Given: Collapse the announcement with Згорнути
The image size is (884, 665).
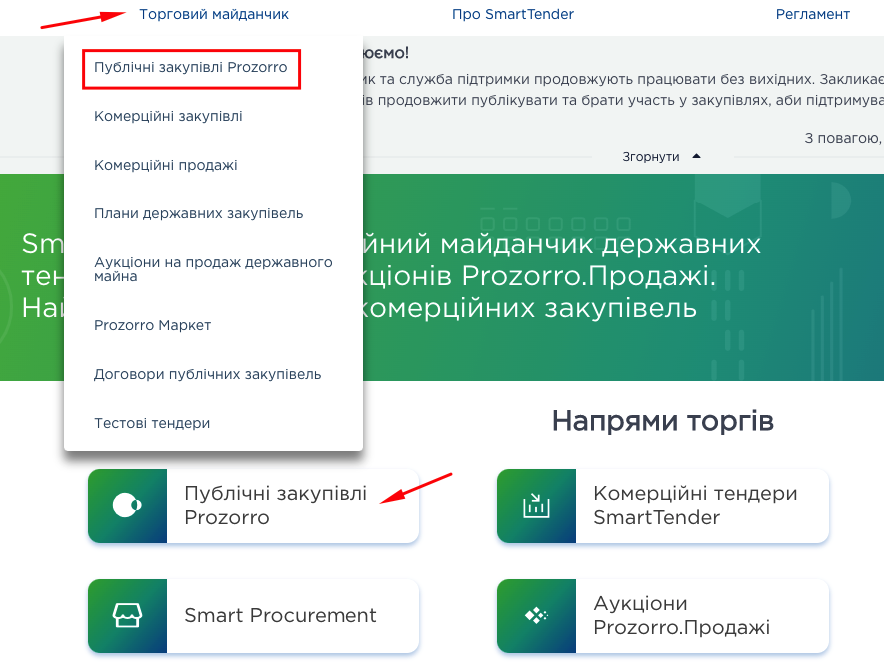Looking at the screenshot, I should coord(651,157).
